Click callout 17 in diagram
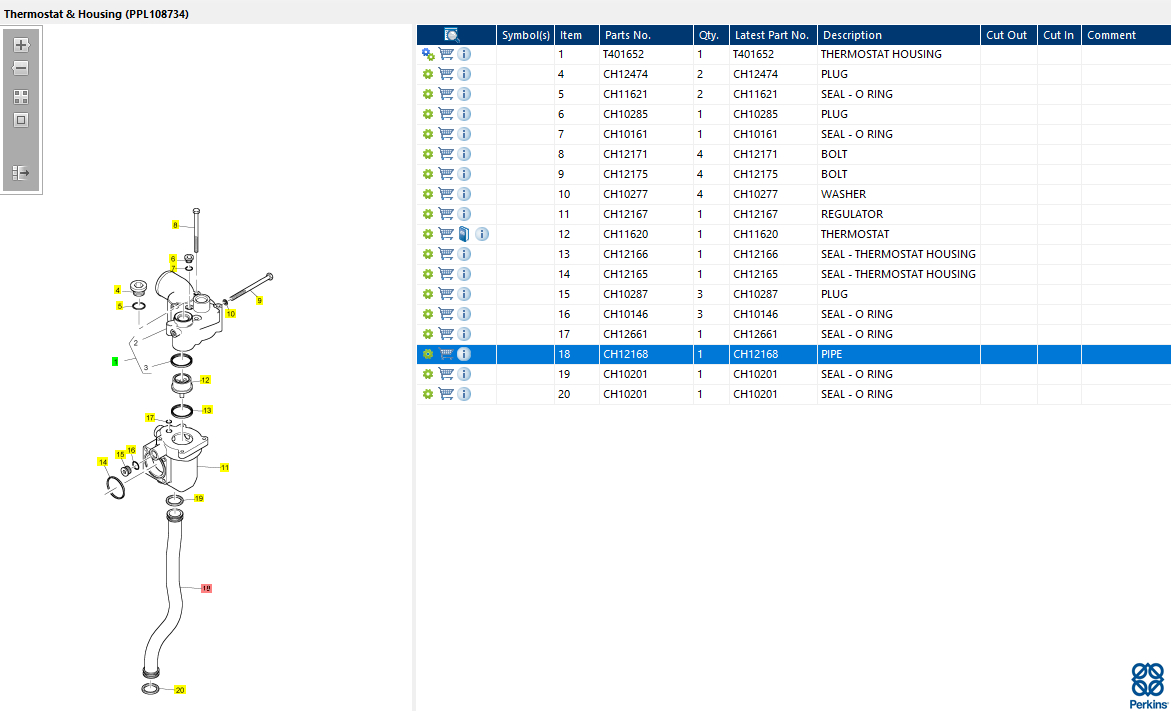The width and height of the screenshot is (1171, 711). click(x=150, y=417)
